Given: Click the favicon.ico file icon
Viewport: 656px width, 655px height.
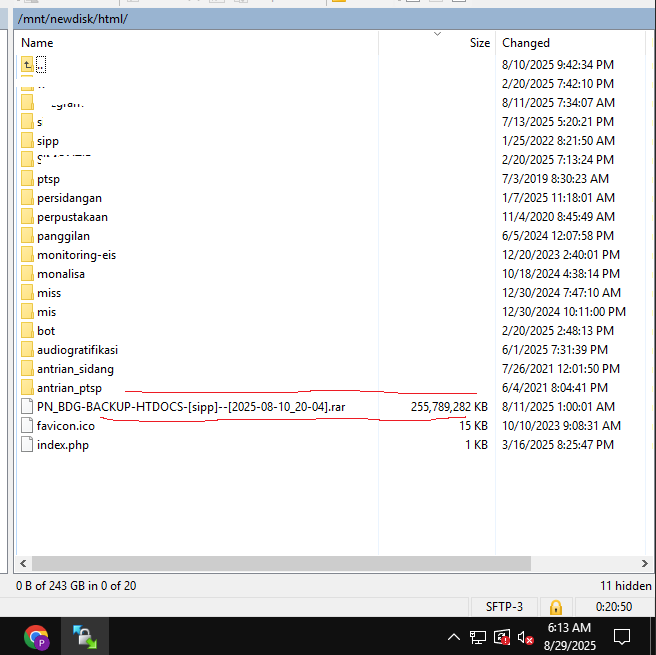Looking at the screenshot, I should pyautogui.click(x=27, y=425).
